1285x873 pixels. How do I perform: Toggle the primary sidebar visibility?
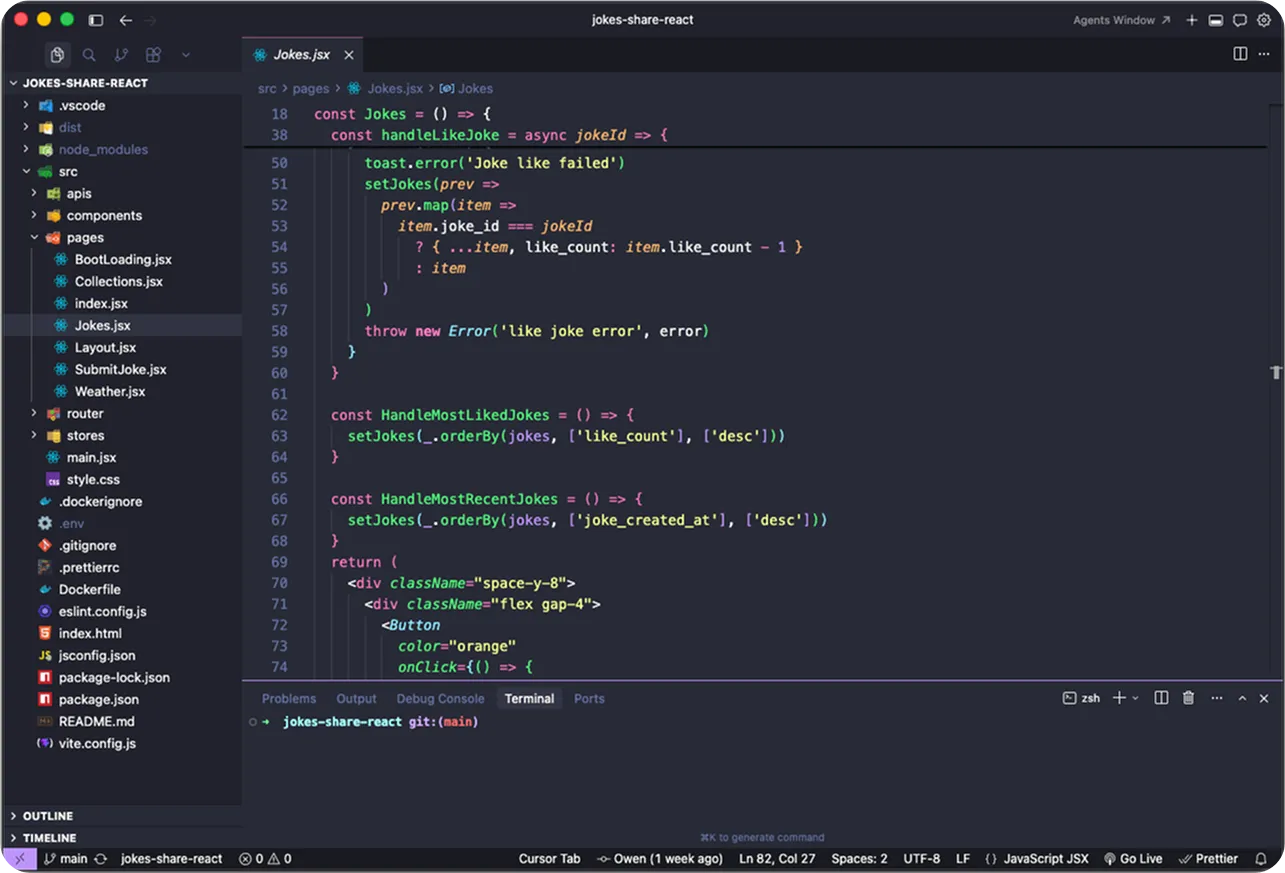(95, 20)
